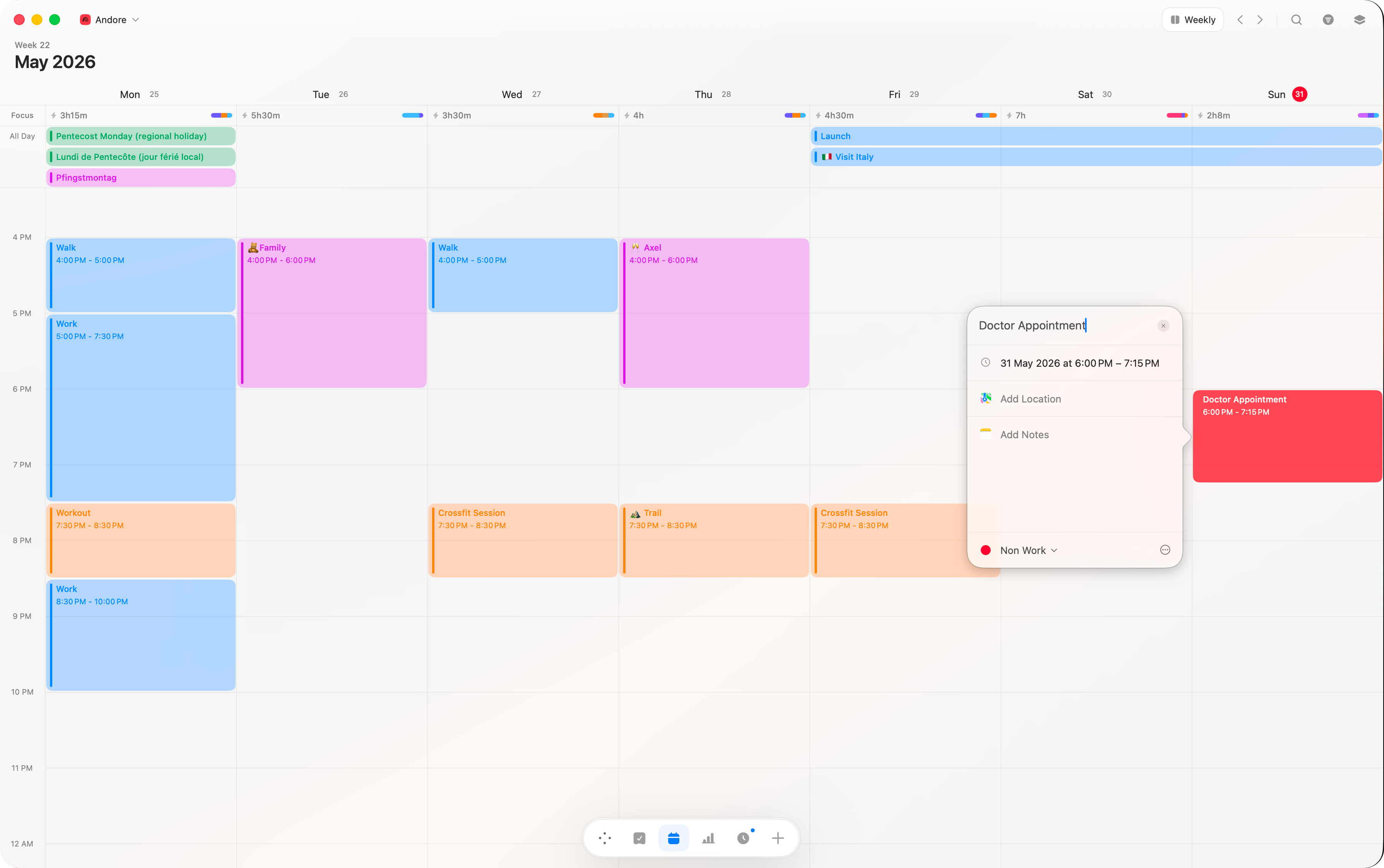This screenshot has width=1384, height=868.
Task: Open Tuesday's Family event
Action: coord(332,313)
